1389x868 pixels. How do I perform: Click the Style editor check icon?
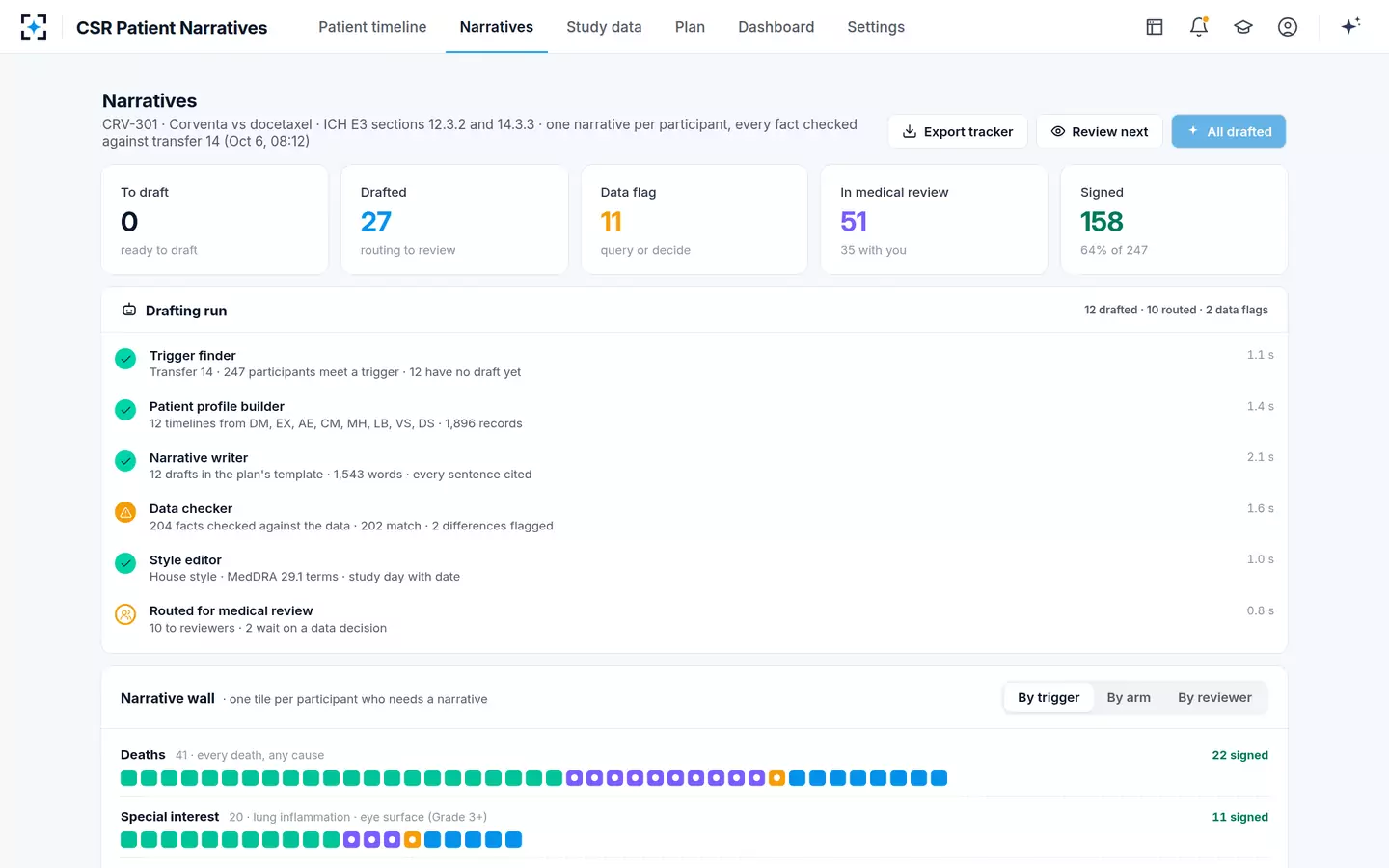[125, 563]
